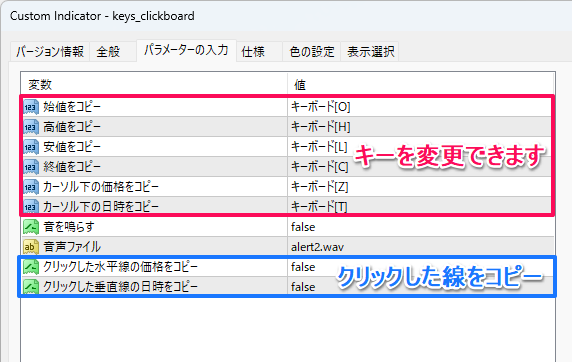Toggle the false value for 音を鳴らす
Image resolution: width=572 pixels, height=362 pixels.
pos(420,227)
